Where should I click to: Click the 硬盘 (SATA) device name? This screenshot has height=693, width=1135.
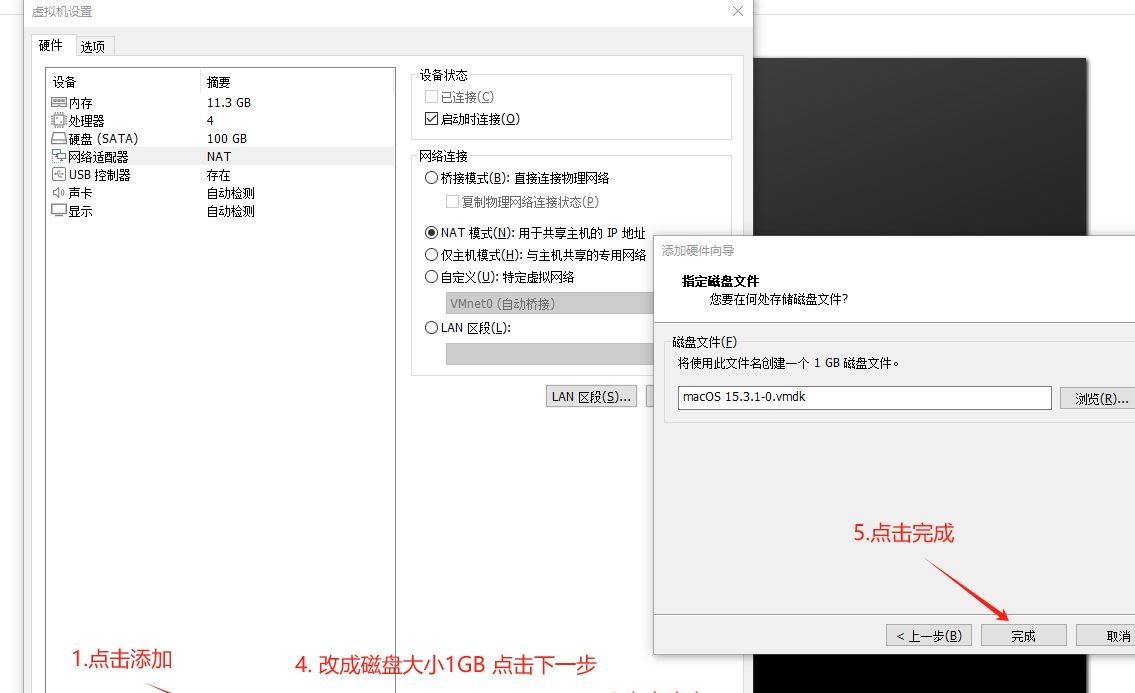pos(104,138)
